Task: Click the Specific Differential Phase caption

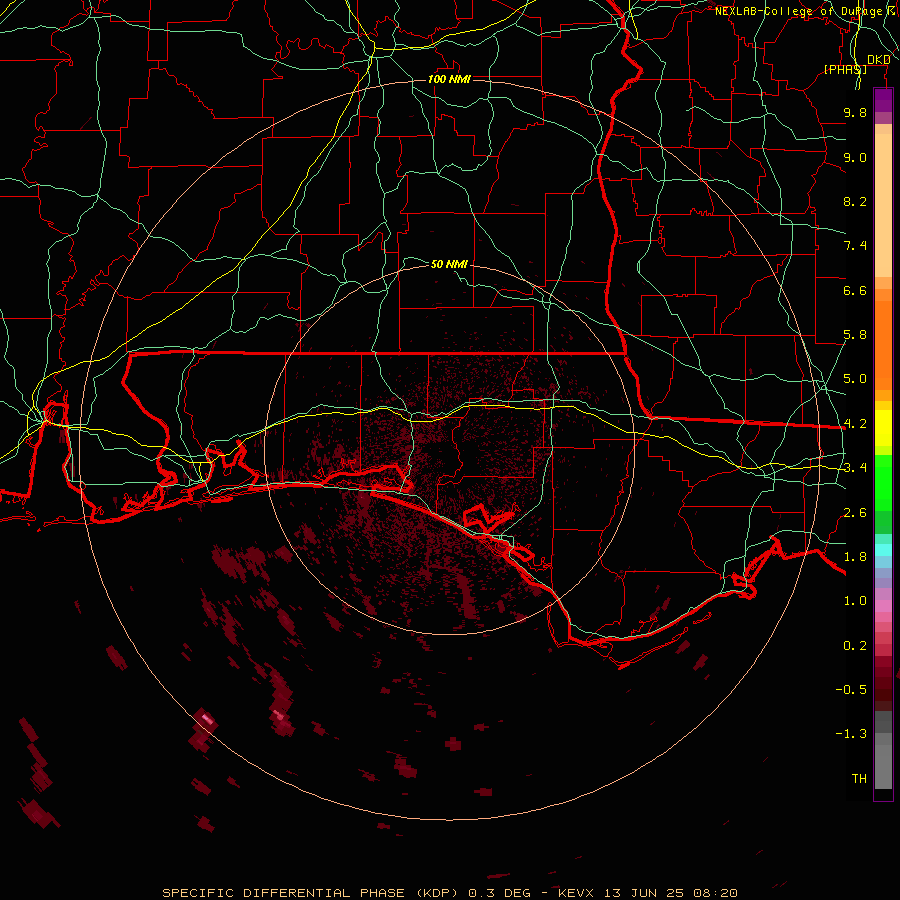Action: coord(449,893)
